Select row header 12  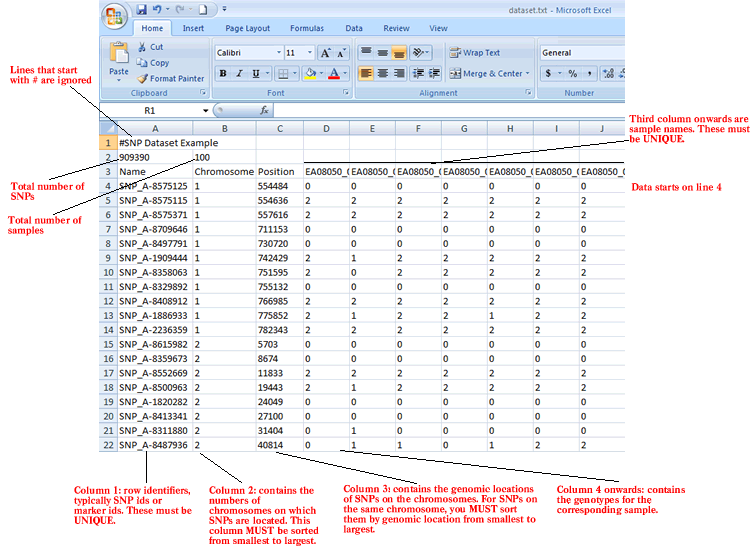pyautogui.click(x=109, y=301)
